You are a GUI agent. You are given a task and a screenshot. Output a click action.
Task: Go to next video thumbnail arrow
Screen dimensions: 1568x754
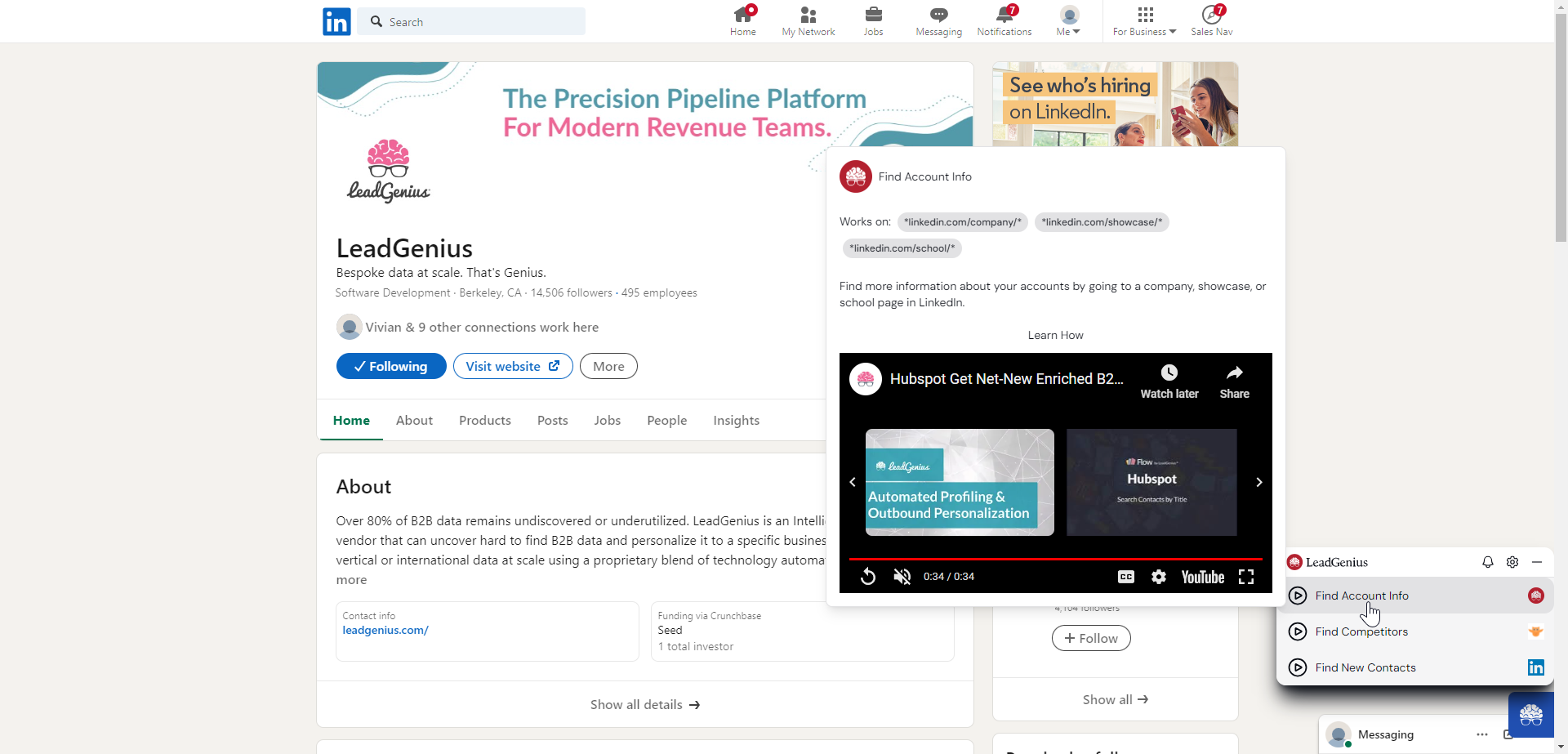pyautogui.click(x=1259, y=482)
